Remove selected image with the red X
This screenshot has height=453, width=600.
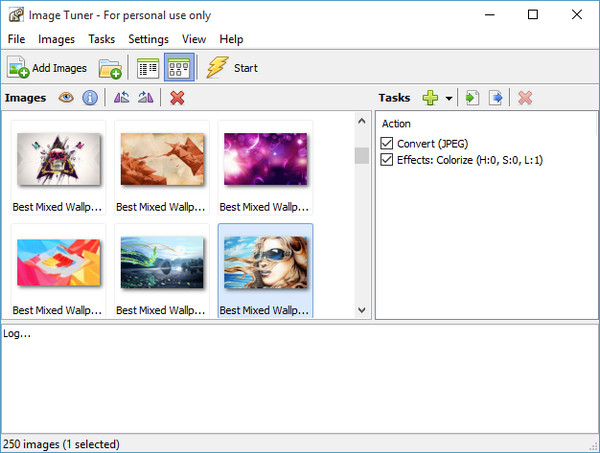point(177,98)
